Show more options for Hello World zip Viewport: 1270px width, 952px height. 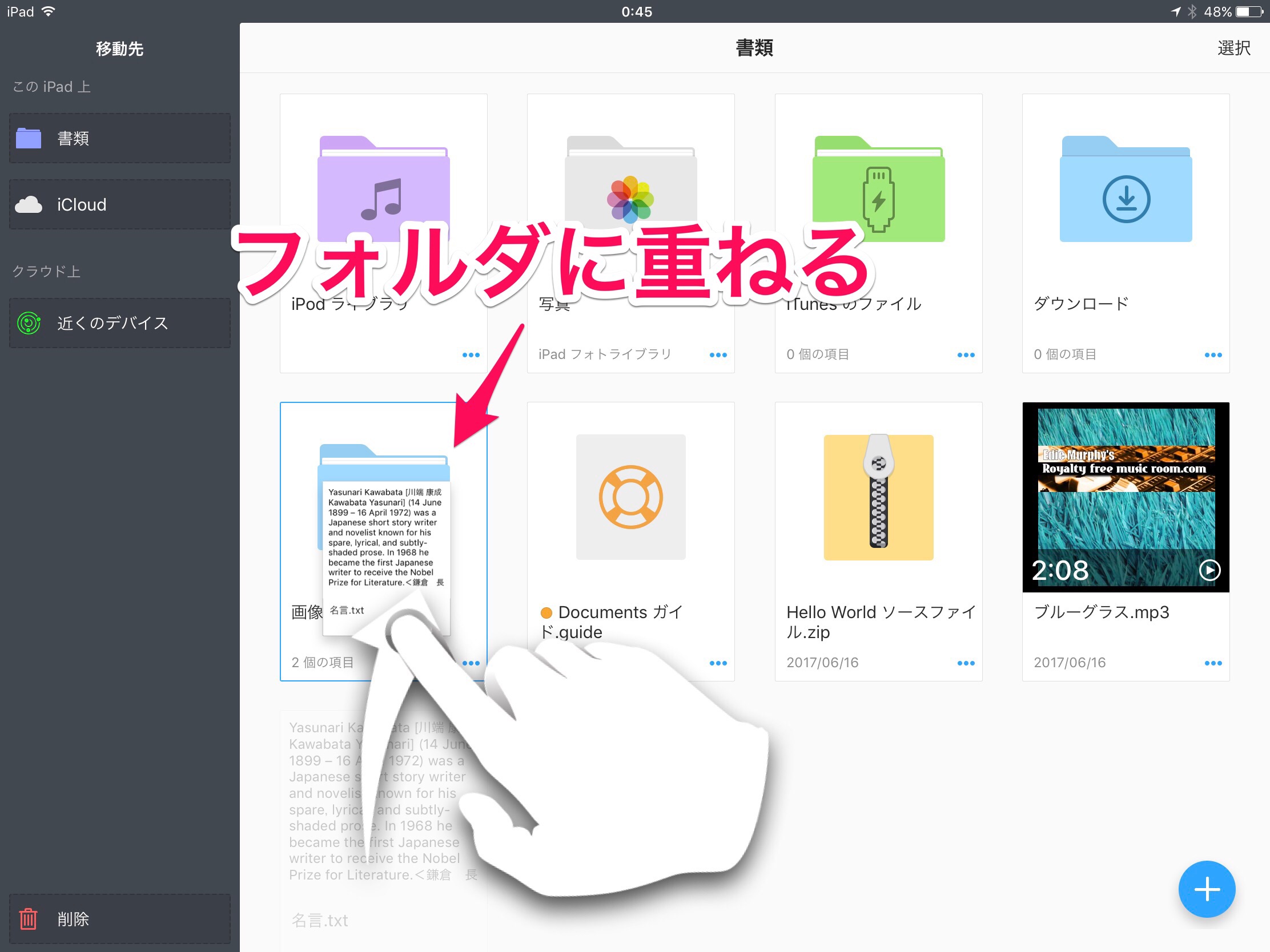point(965,663)
